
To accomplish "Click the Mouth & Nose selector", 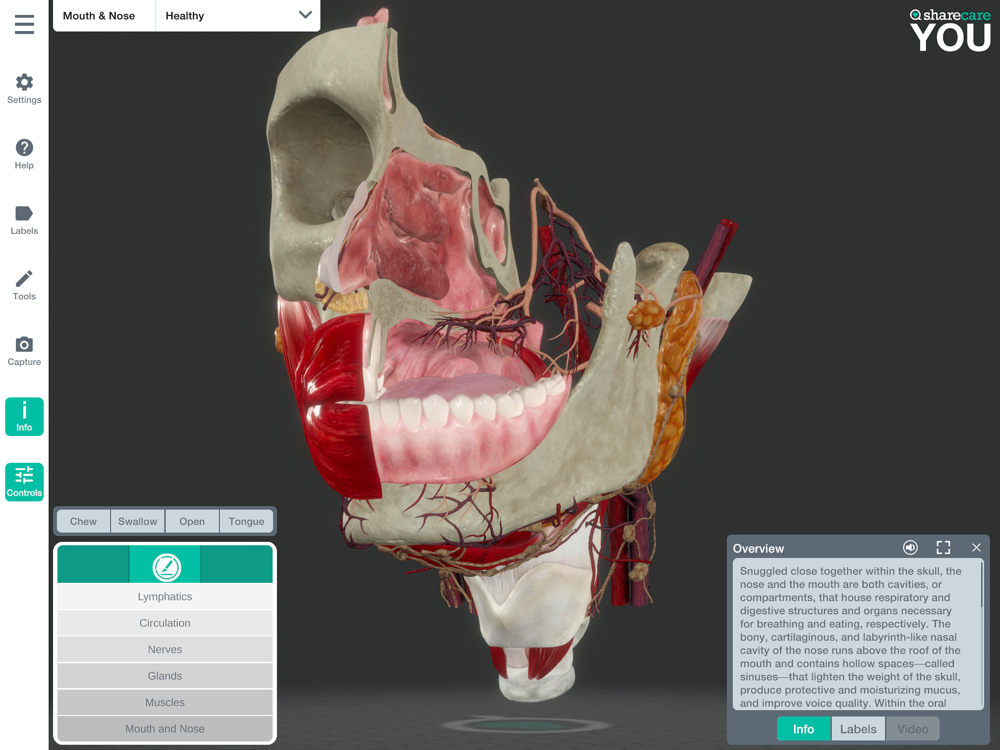I will [104, 15].
